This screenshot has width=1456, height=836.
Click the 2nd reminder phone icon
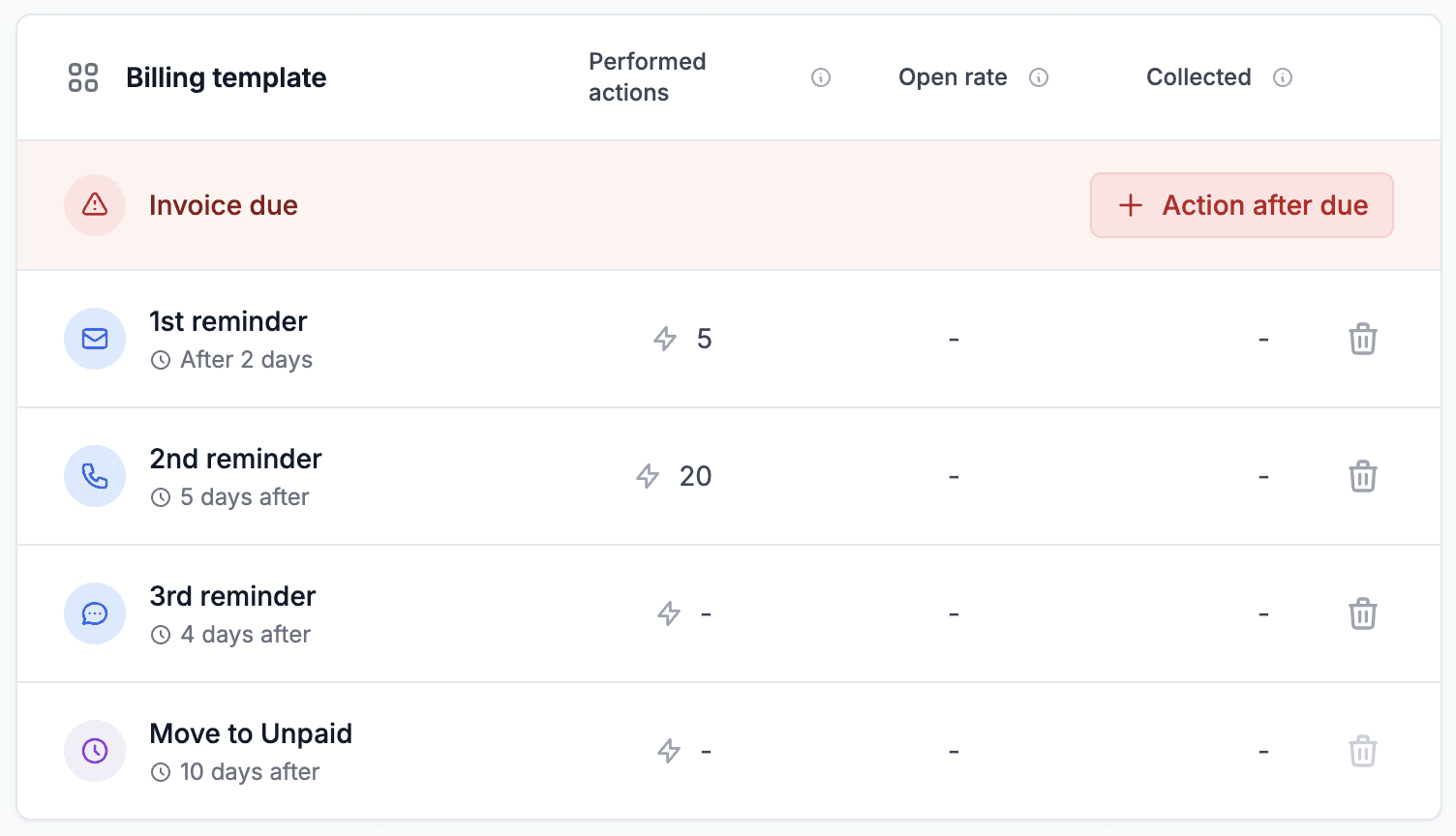95,476
